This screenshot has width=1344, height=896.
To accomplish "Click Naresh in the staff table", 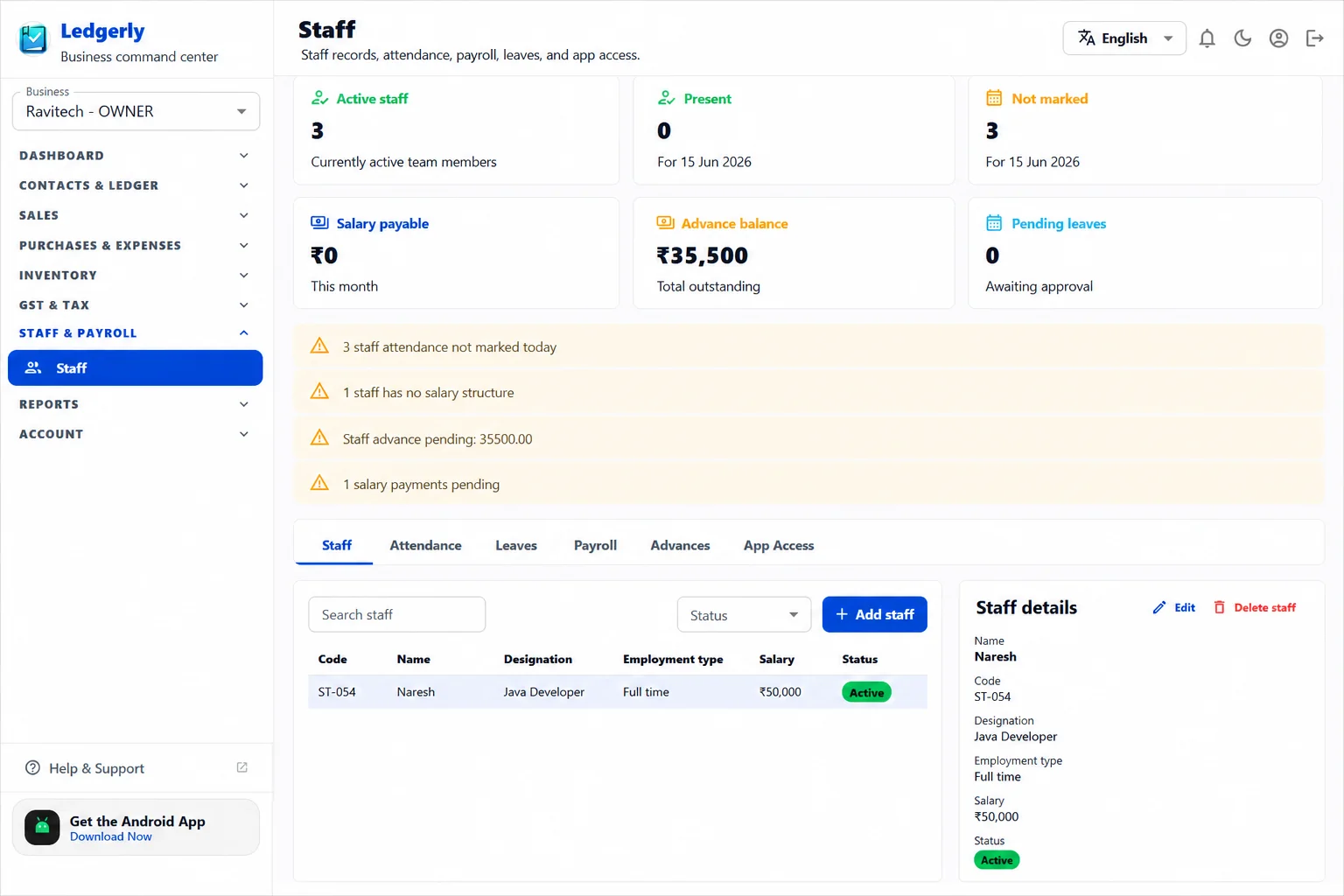I will [416, 691].
